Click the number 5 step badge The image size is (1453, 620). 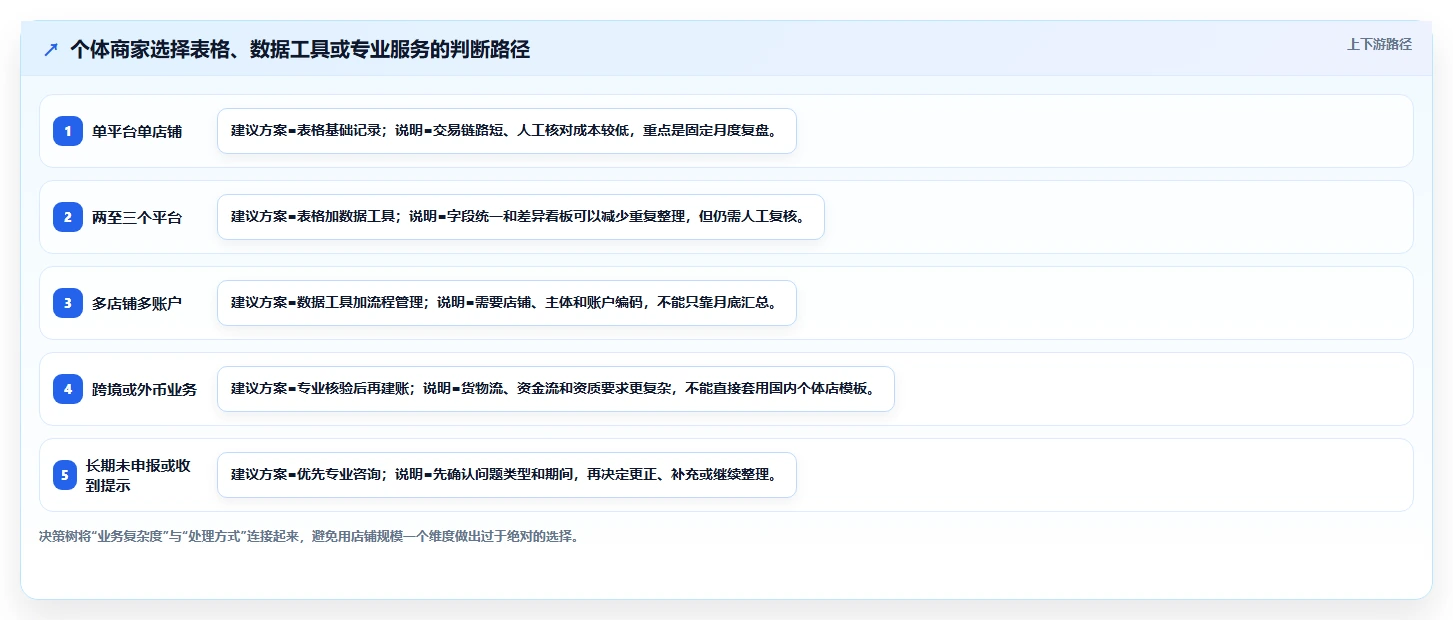pyautogui.click(x=65, y=475)
